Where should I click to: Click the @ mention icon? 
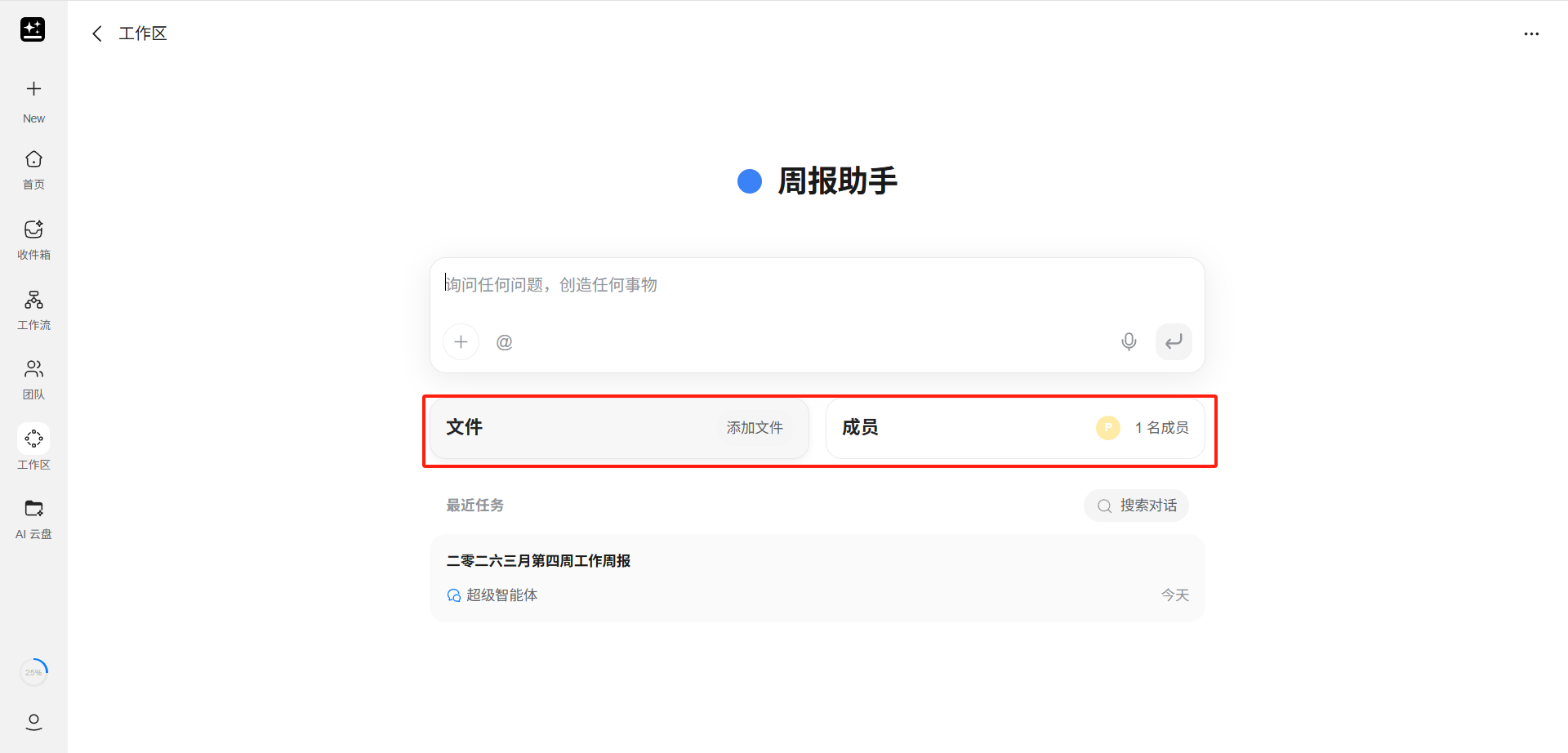(505, 342)
